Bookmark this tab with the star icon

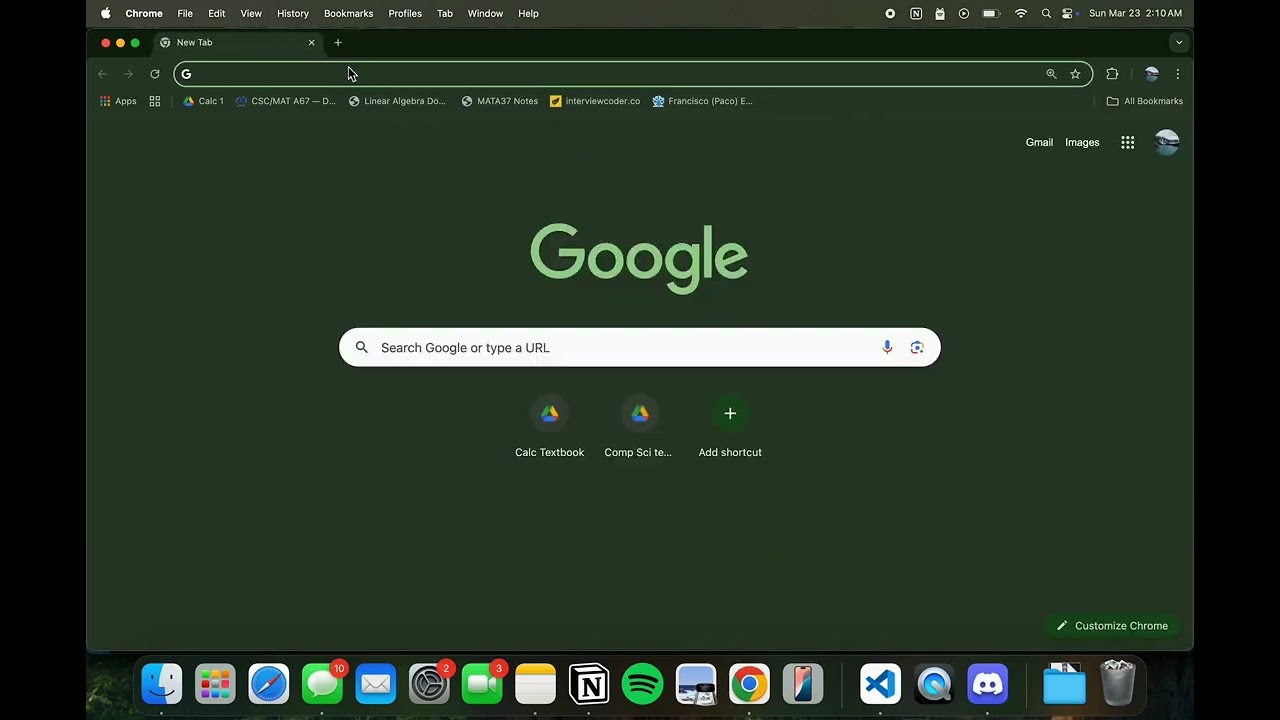click(x=1075, y=74)
